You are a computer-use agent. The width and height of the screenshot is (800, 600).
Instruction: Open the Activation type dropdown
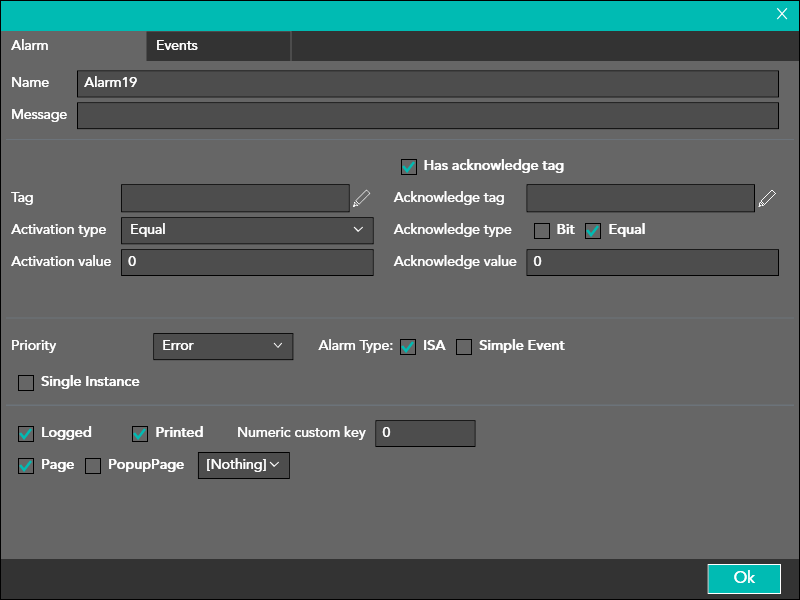(247, 230)
